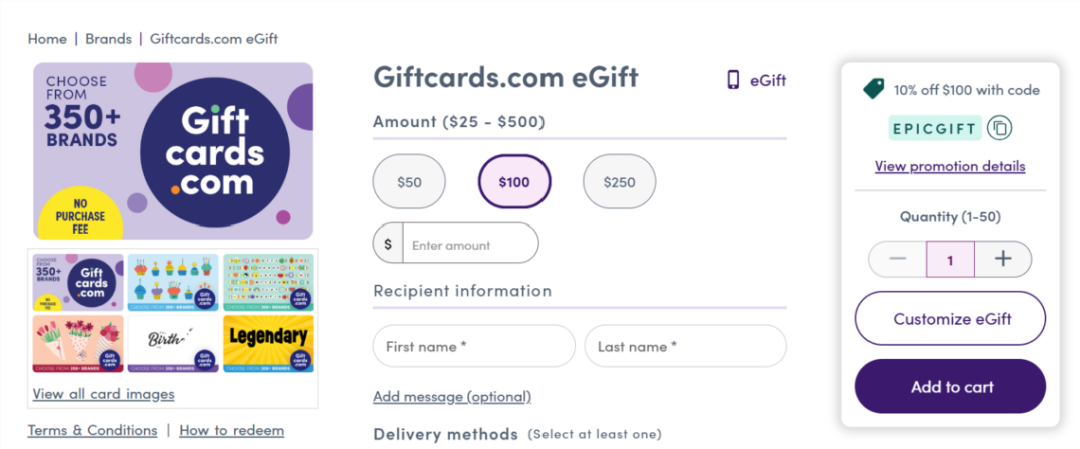Open How to redeem link

231,430
